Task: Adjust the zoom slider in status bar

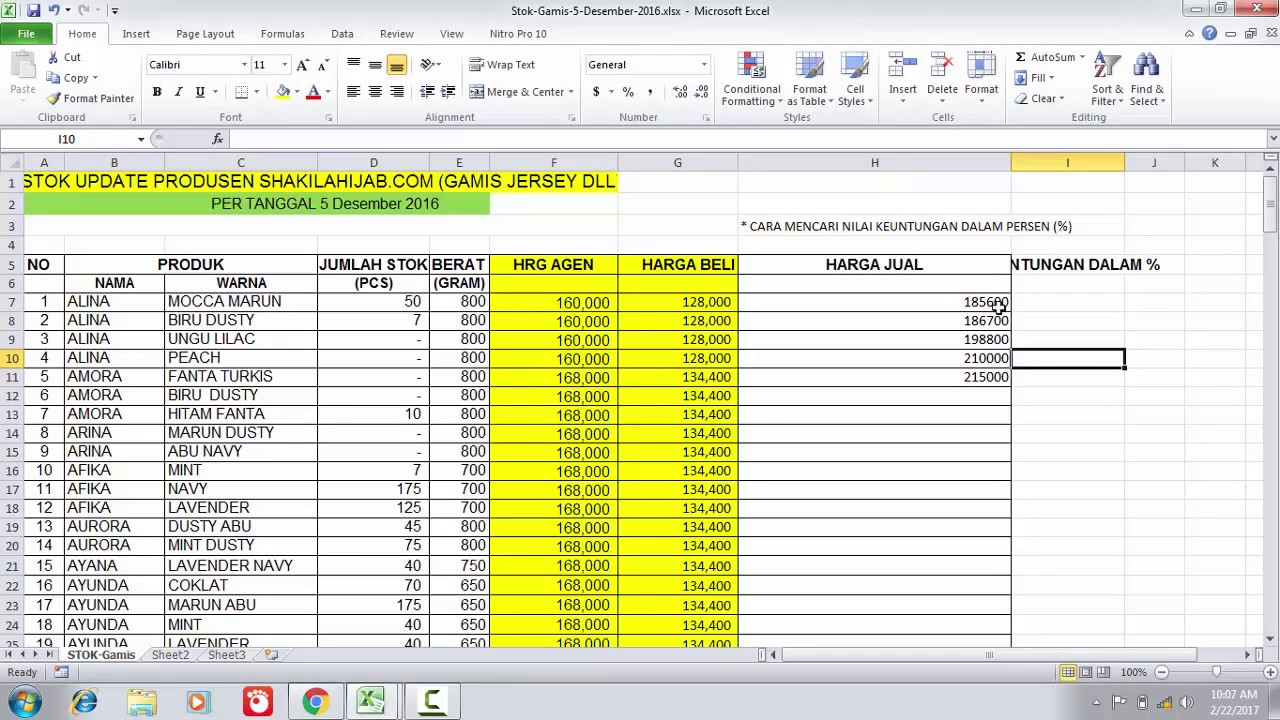Action: (1216, 672)
